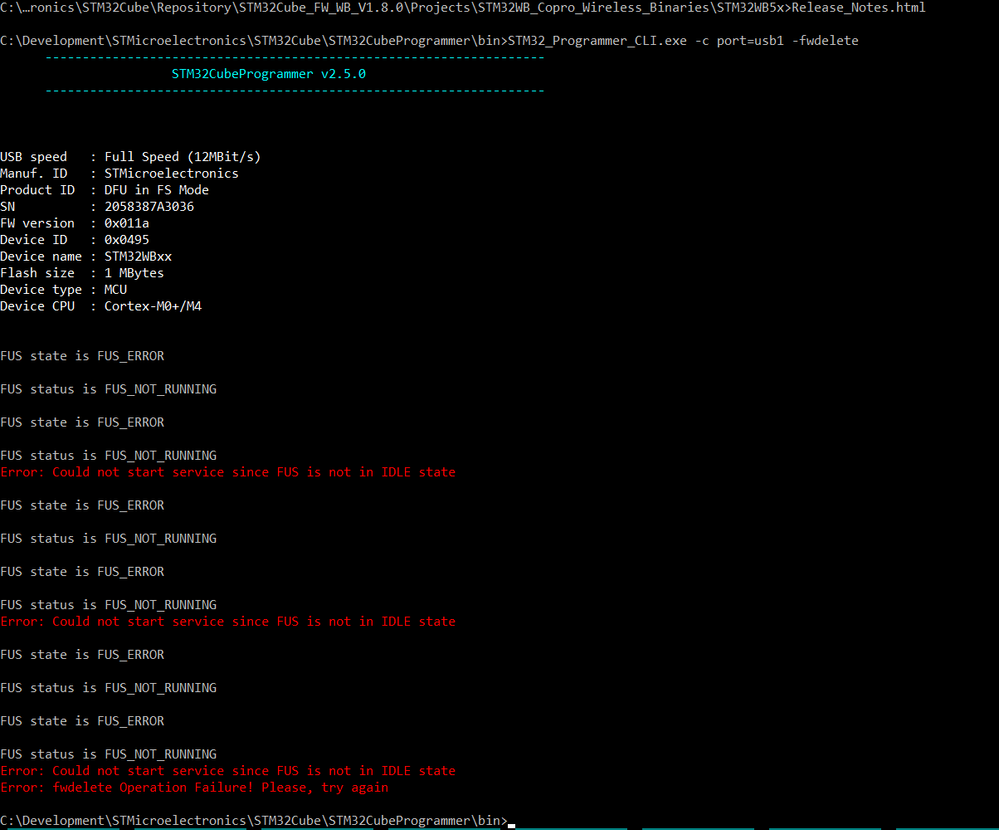Click the 'Manuf. ID : STMicroelectronics' line

tap(119, 173)
